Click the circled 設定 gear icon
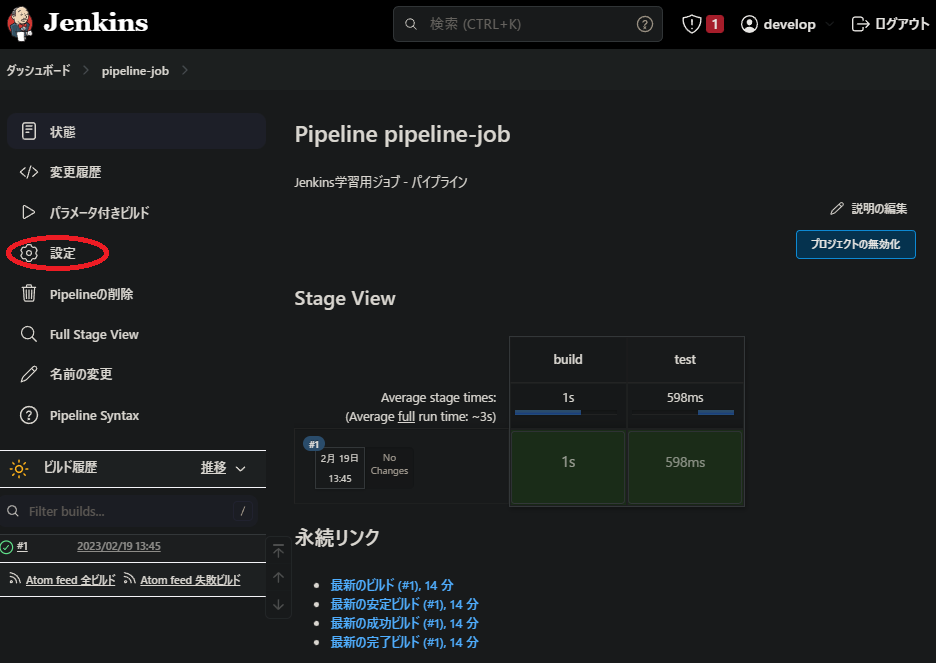 (29, 253)
